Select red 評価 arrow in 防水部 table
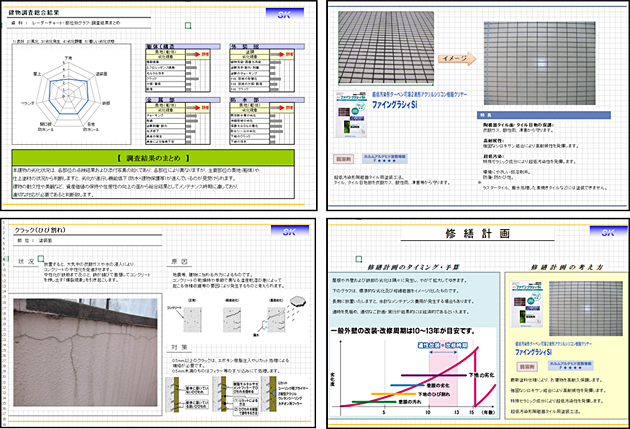630x429 pixels. 284,108
